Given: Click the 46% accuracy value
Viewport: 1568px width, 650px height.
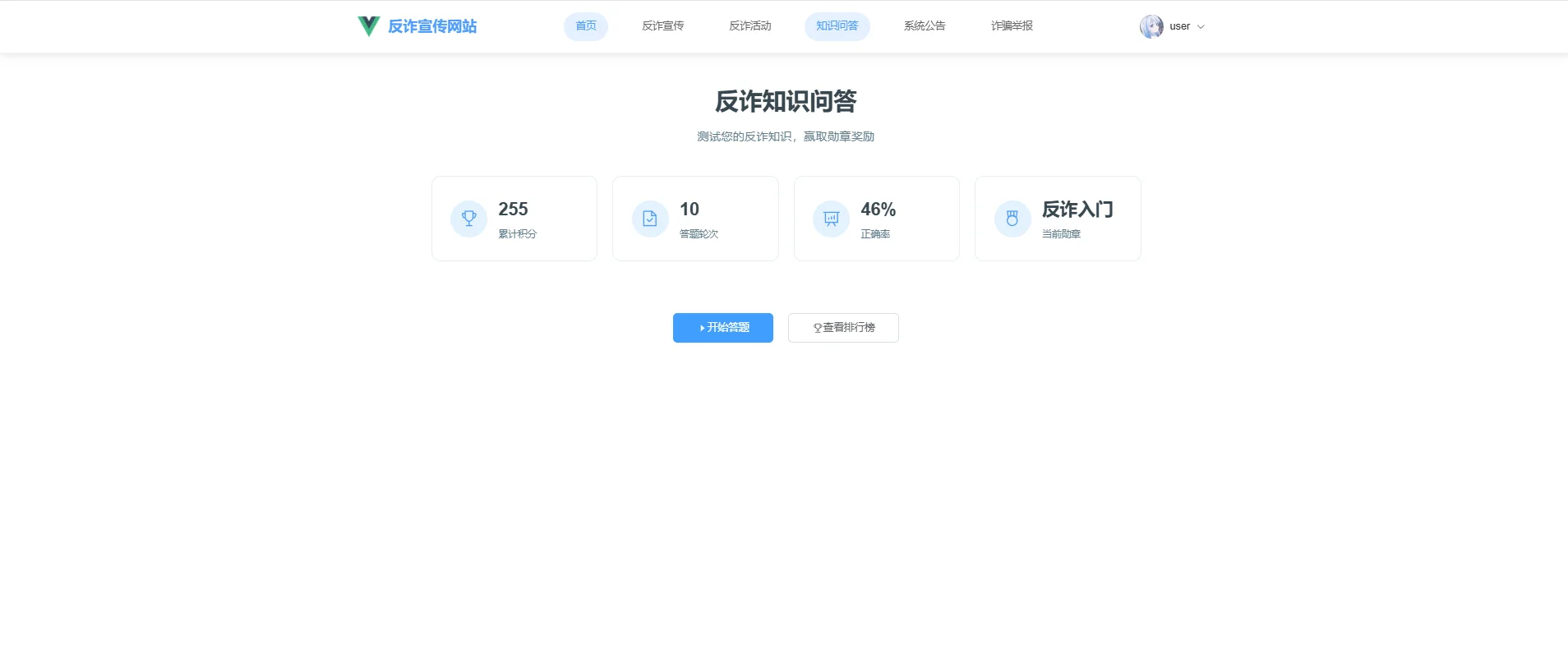Looking at the screenshot, I should pos(879,210).
